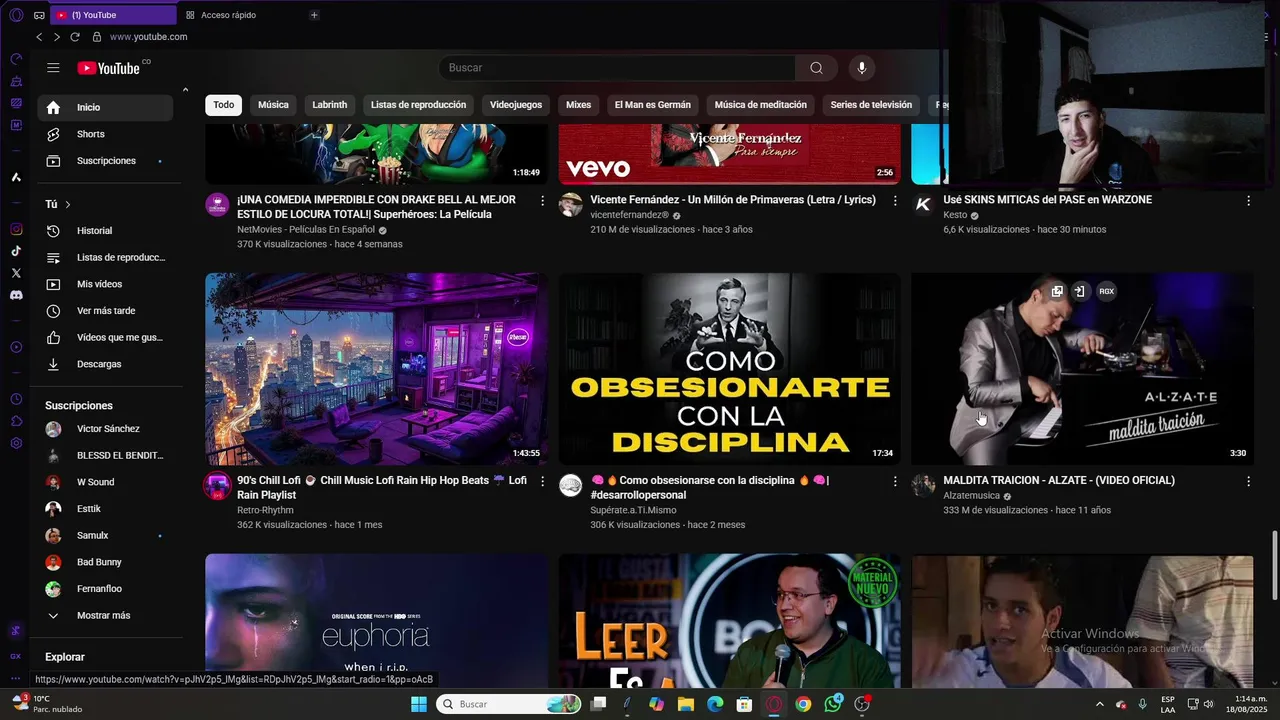Start voice search with microphone icon
The height and width of the screenshot is (720, 1280).
tap(862, 68)
